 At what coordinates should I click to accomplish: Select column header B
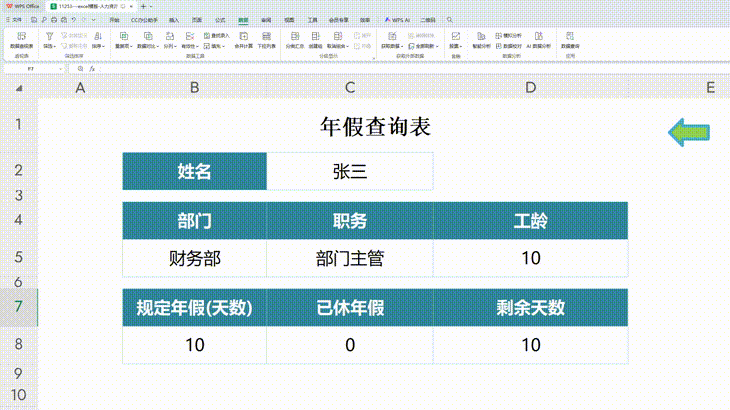(195, 87)
